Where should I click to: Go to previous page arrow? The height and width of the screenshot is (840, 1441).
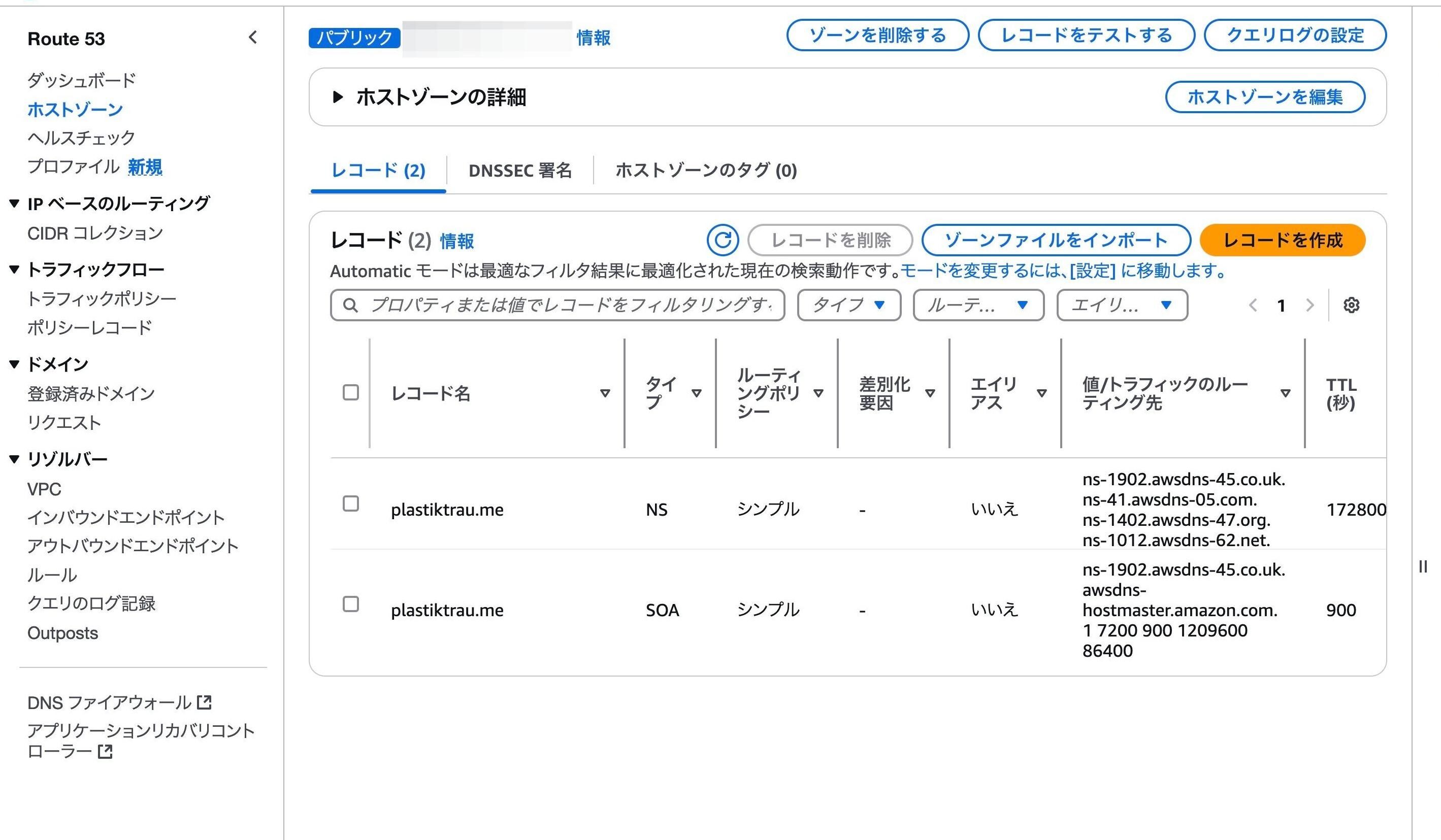pos(1253,306)
